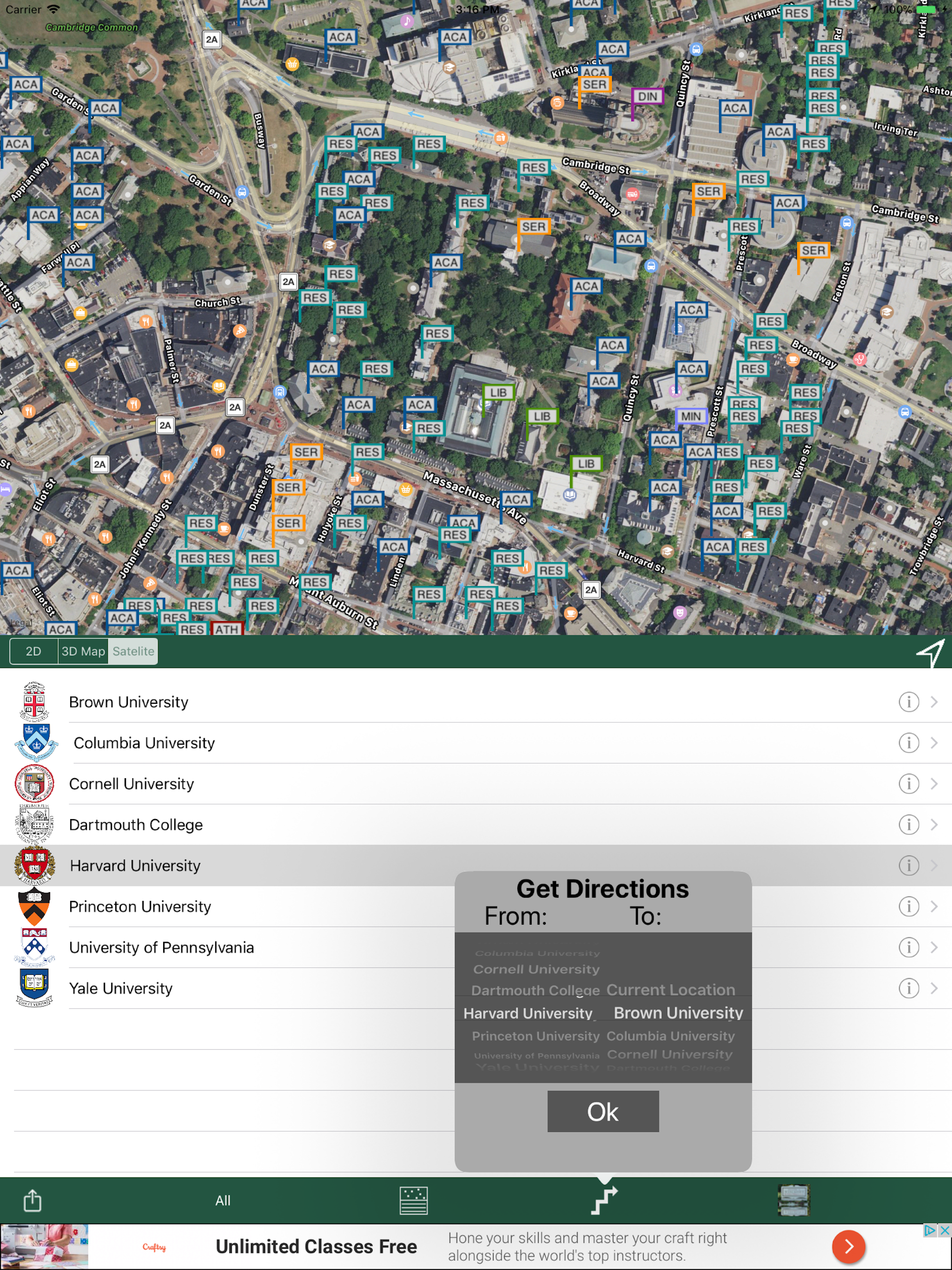
Task: Open Dartmouth College row chevron
Action: pyautogui.click(x=934, y=825)
